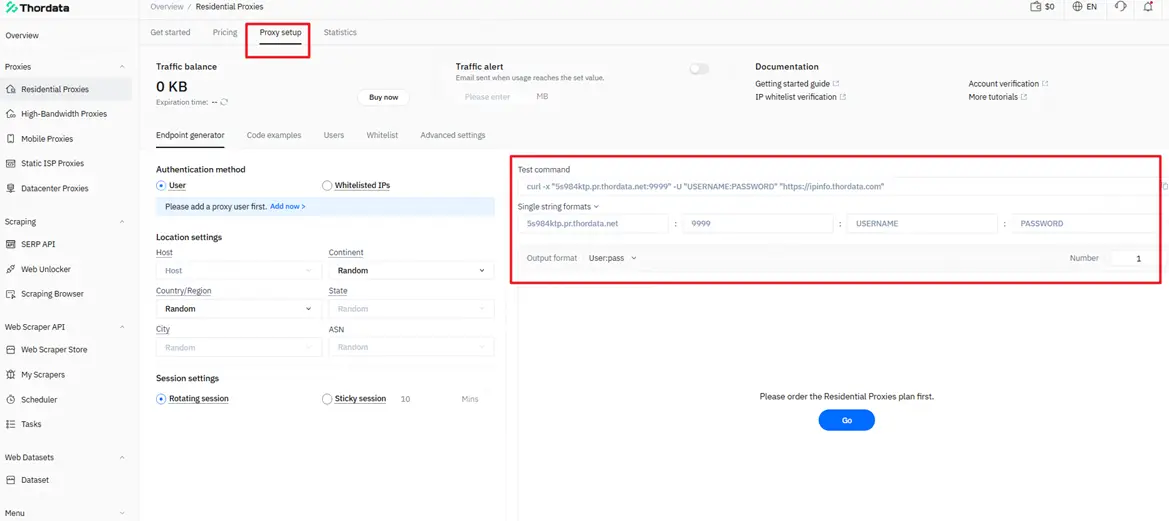Open the Continent dropdown
The height and width of the screenshot is (521, 1169).
[x=411, y=271]
